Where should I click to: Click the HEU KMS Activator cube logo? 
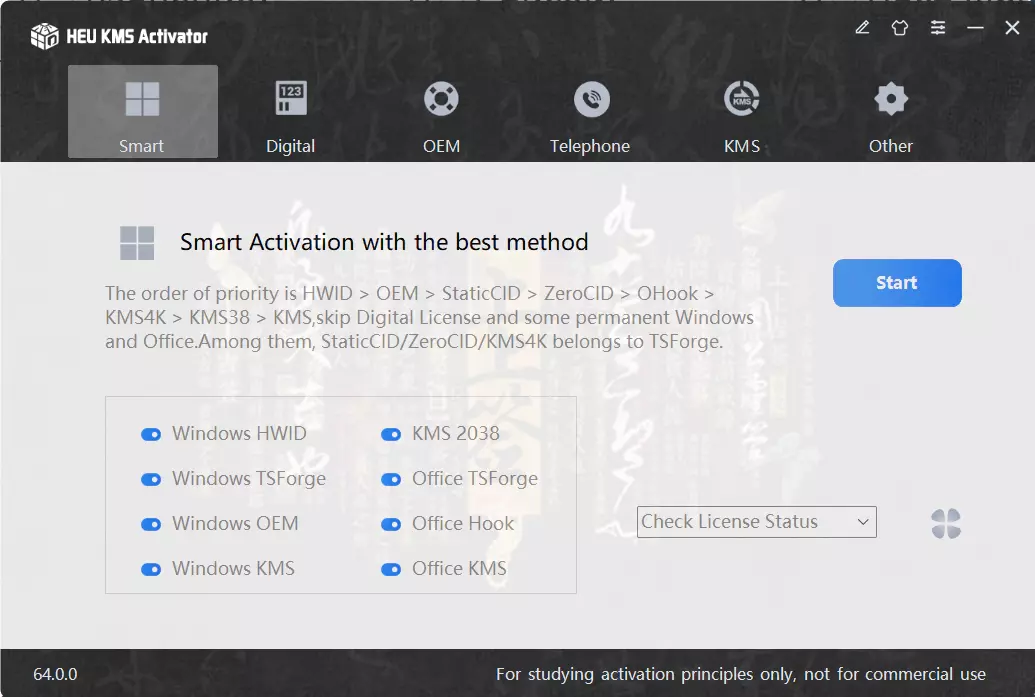coord(44,36)
